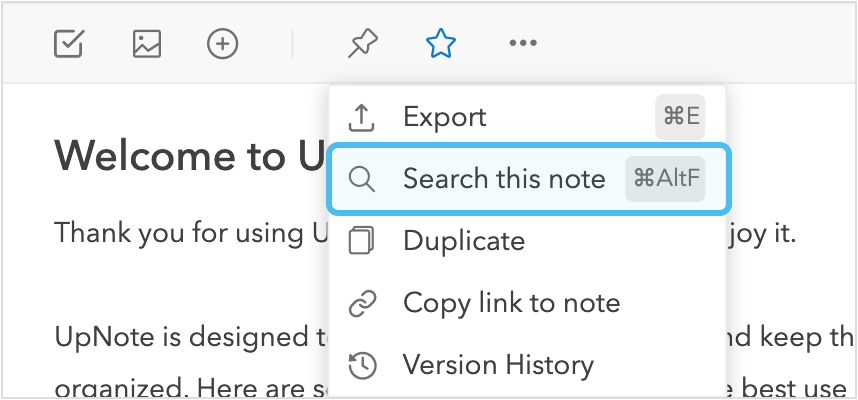The height and width of the screenshot is (400, 858).
Task: Collapse the three-dot more options menu
Action: 523,43
